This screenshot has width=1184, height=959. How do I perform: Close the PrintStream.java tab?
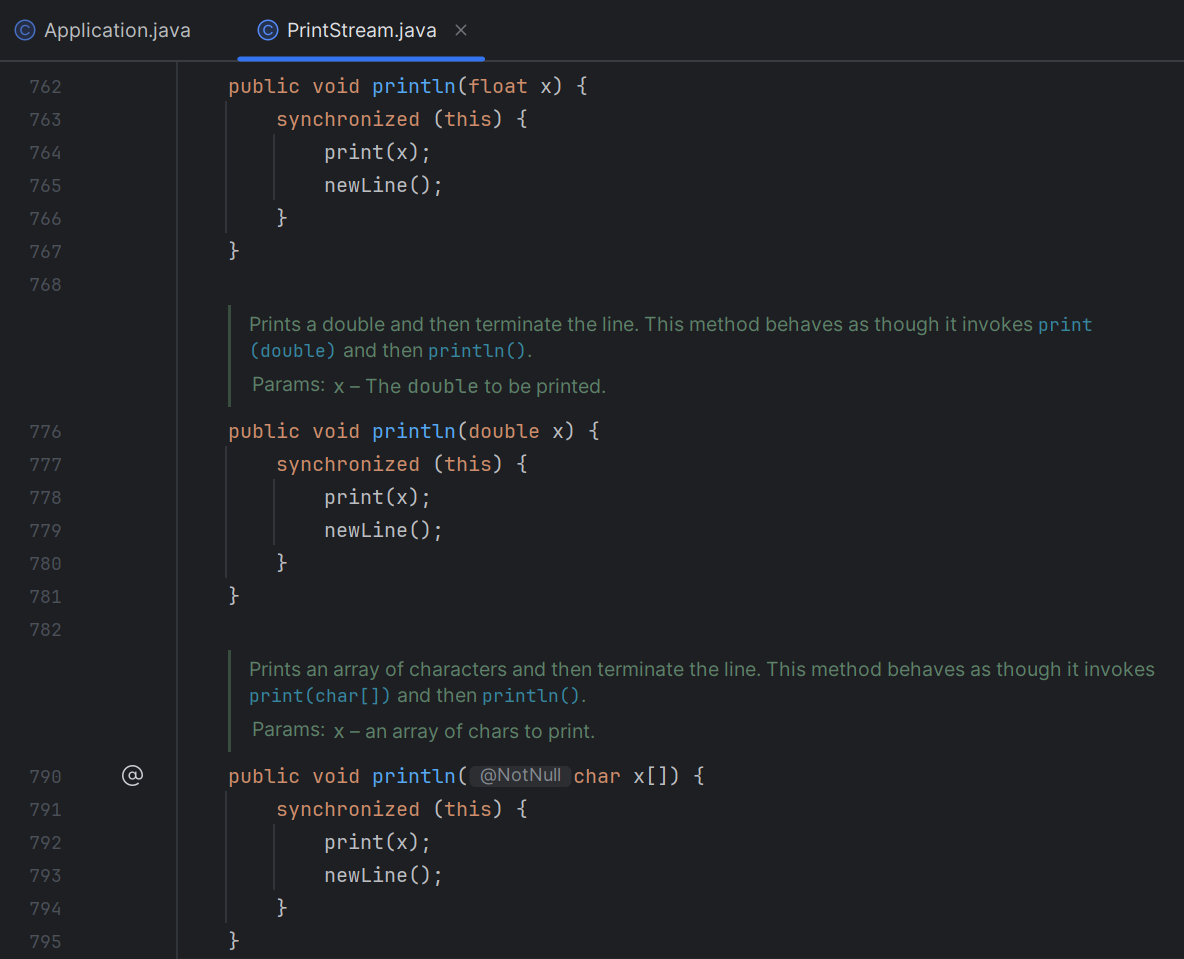tap(461, 30)
